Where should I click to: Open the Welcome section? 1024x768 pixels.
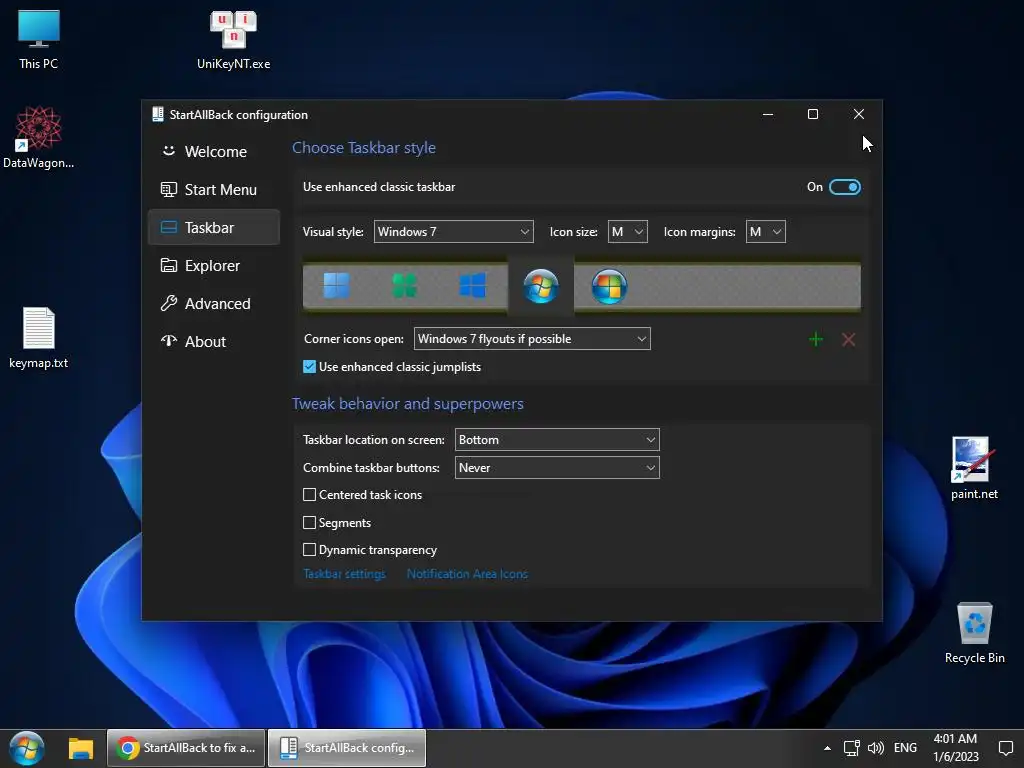pos(214,152)
